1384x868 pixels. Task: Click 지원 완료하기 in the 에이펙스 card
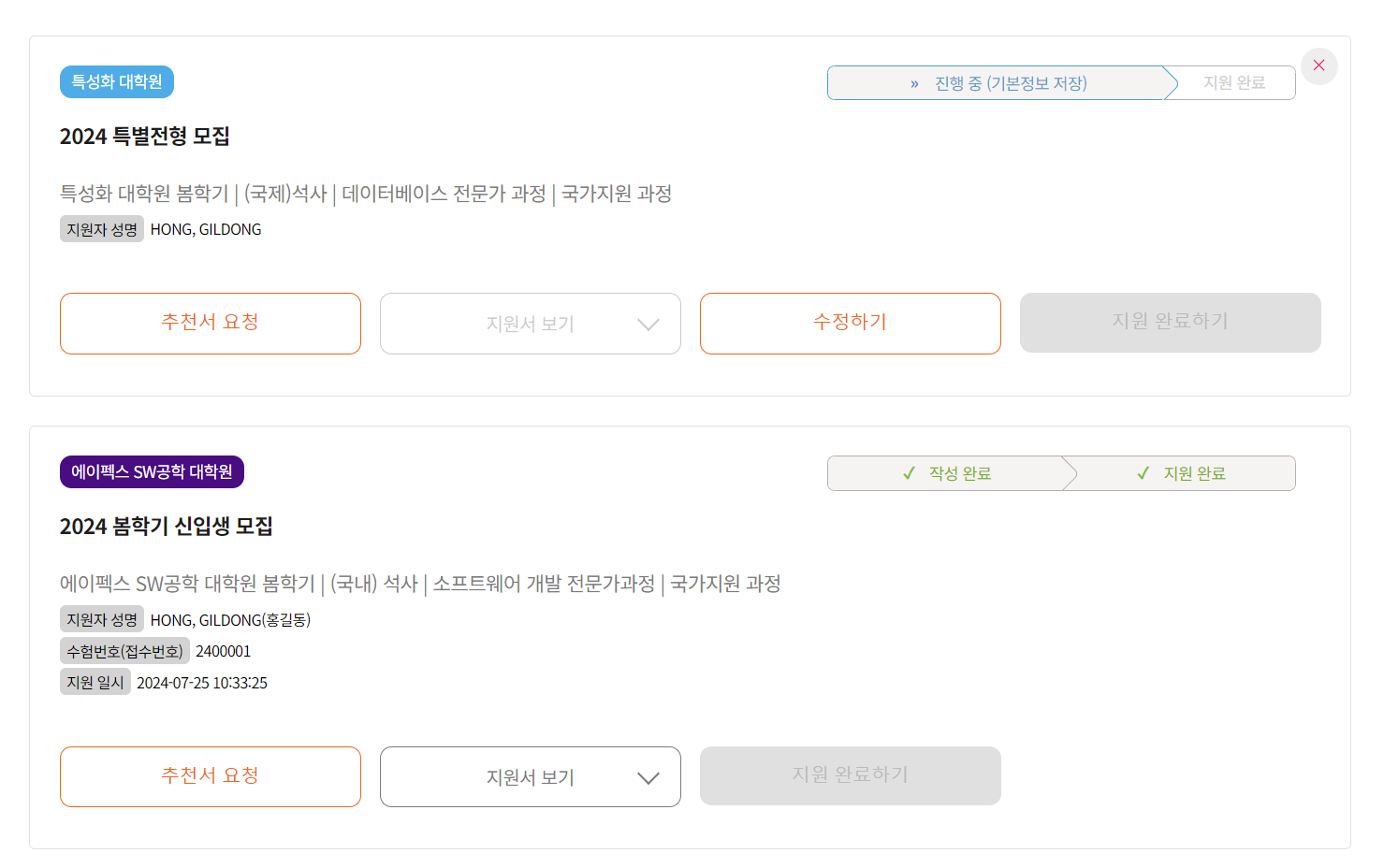pos(851,775)
